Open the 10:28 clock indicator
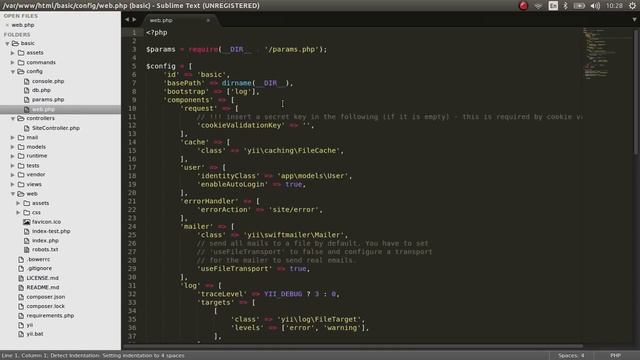The image size is (640, 360). pos(614,6)
